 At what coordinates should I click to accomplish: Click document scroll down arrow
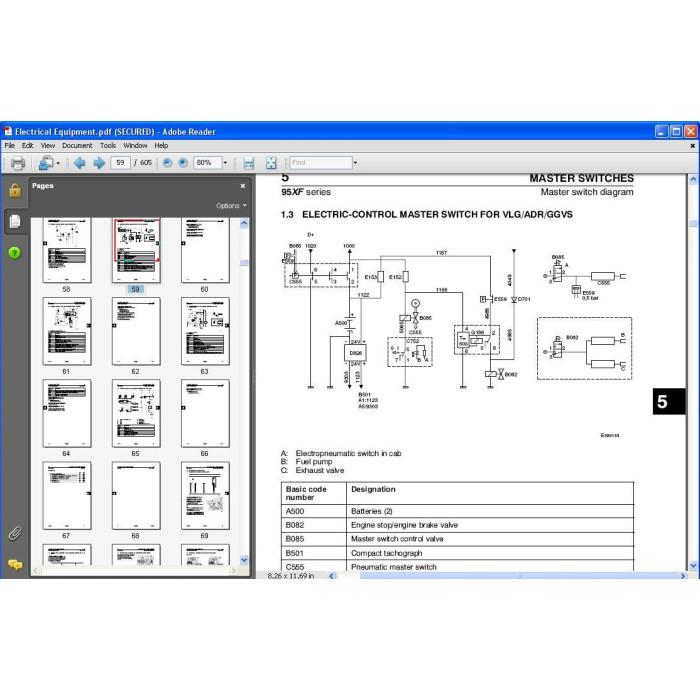point(693,565)
